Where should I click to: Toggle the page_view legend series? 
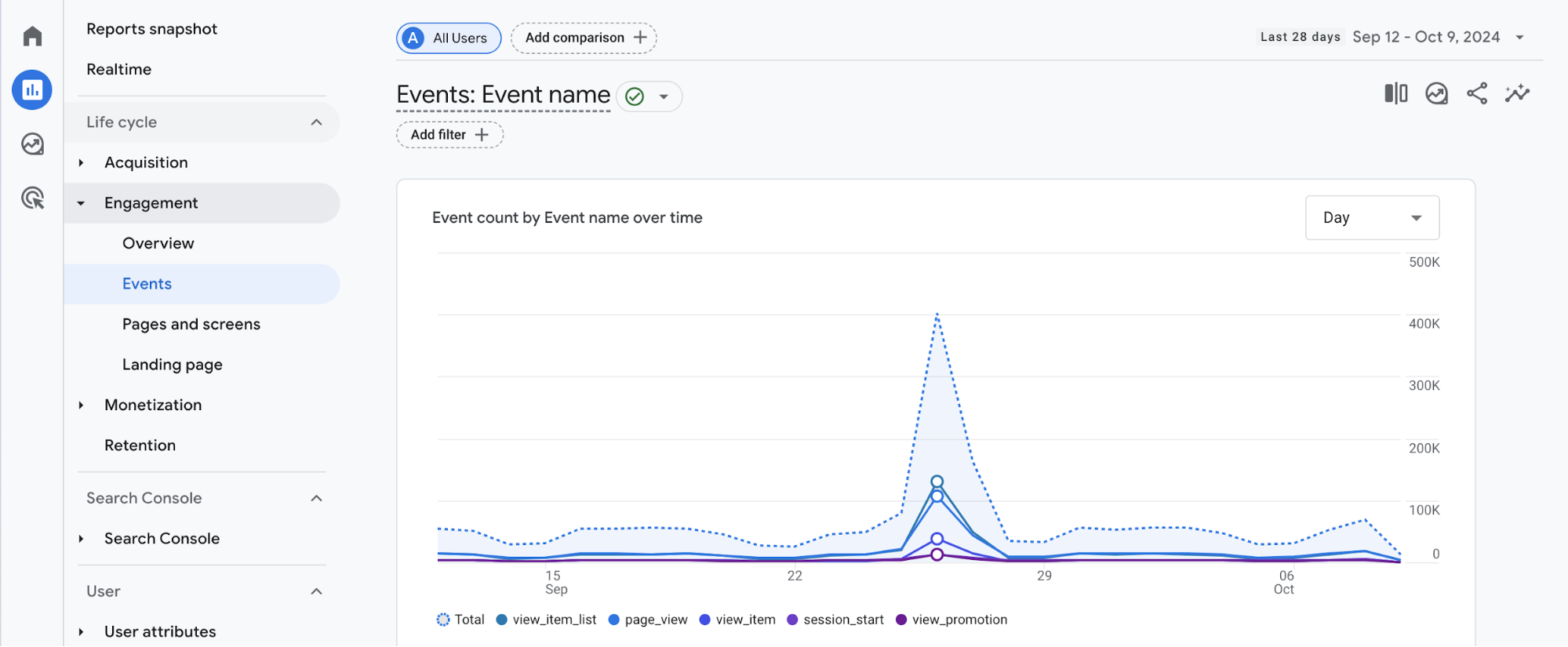[x=648, y=620]
